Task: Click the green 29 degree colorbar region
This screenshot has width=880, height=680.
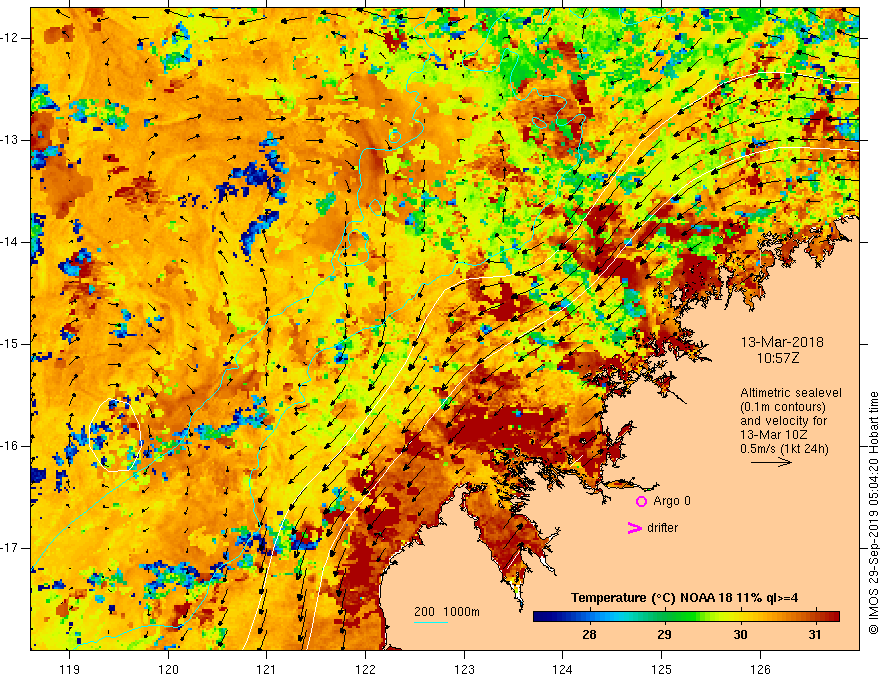Action: [x=664, y=617]
